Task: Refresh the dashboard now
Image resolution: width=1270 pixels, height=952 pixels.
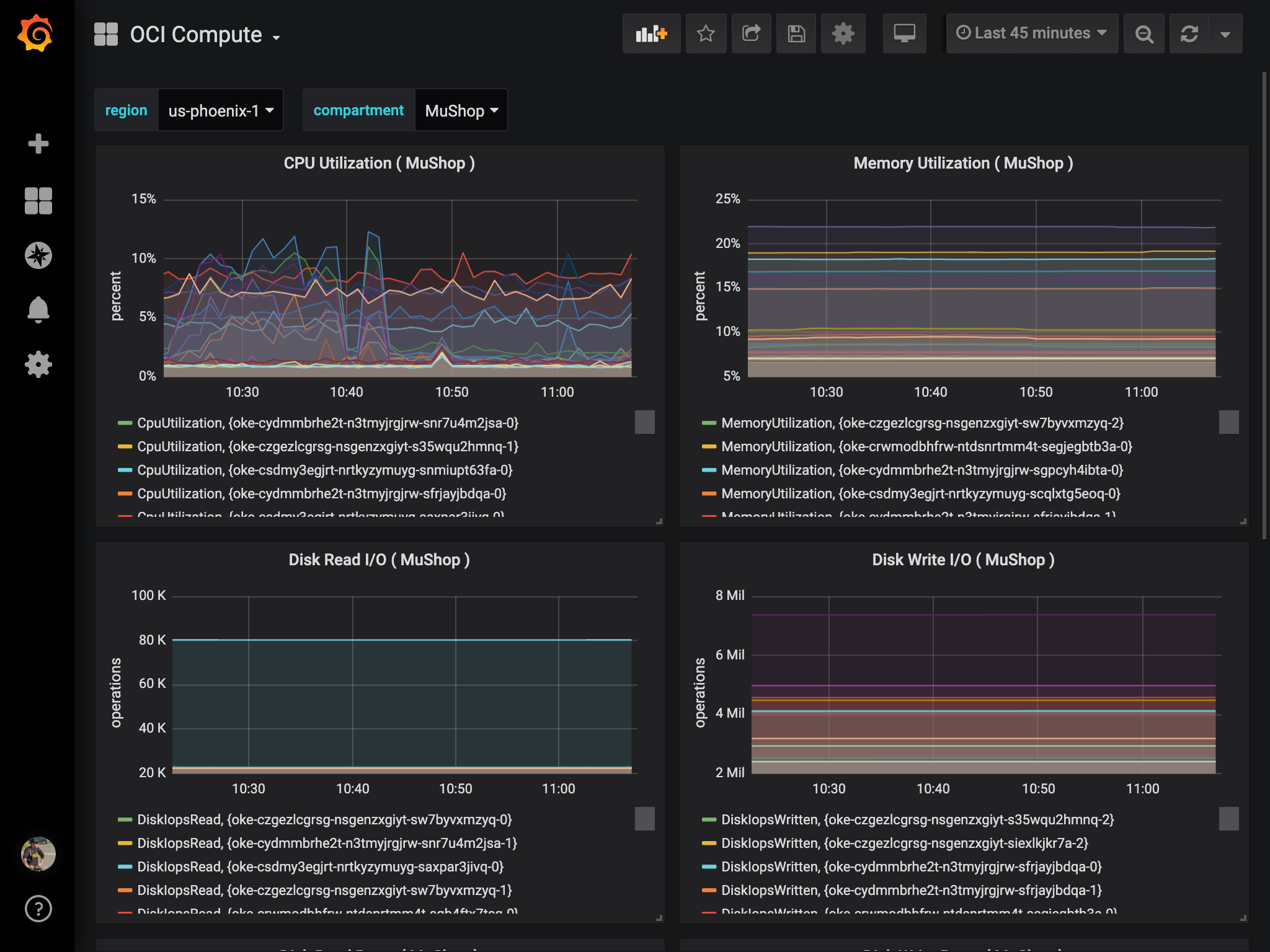Action: click(x=1189, y=33)
